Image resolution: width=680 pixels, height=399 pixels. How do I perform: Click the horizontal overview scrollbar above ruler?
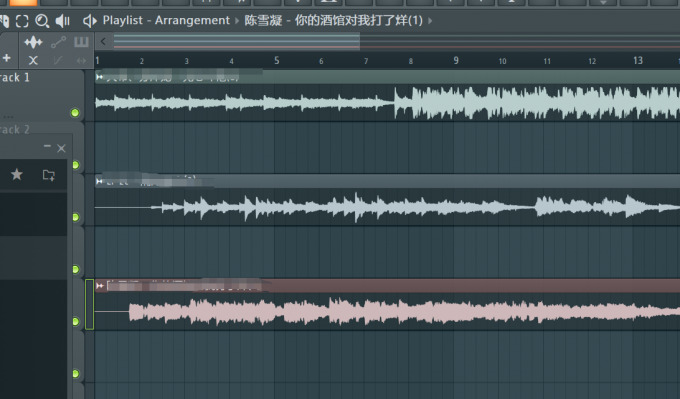(396, 42)
